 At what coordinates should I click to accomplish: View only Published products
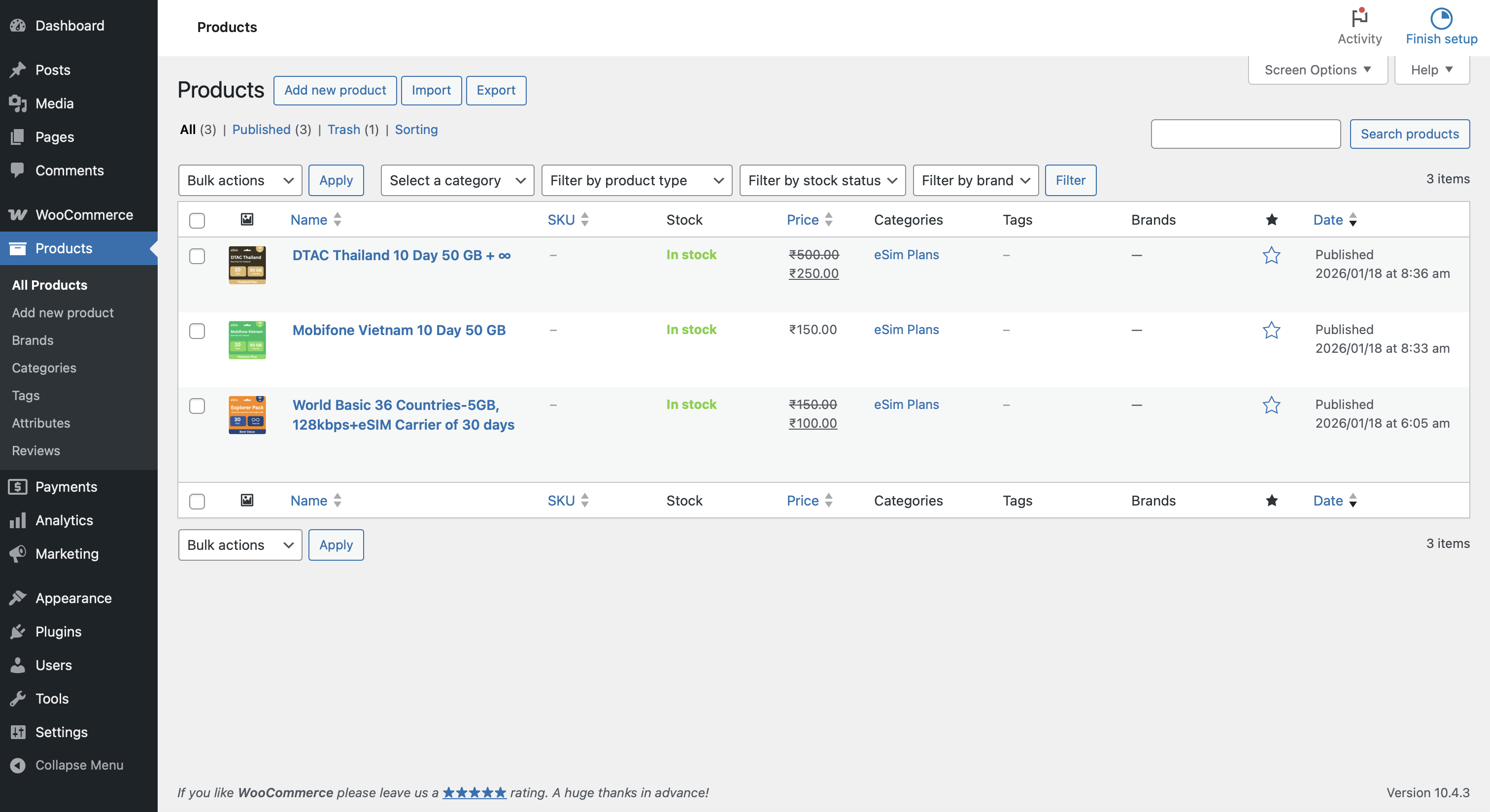click(x=262, y=130)
